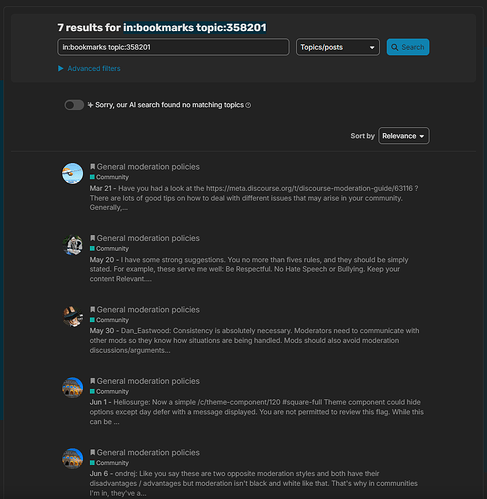This screenshot has height=499, width=487.
Task: Open avatar of the May 30 poster
Action: 72,316
